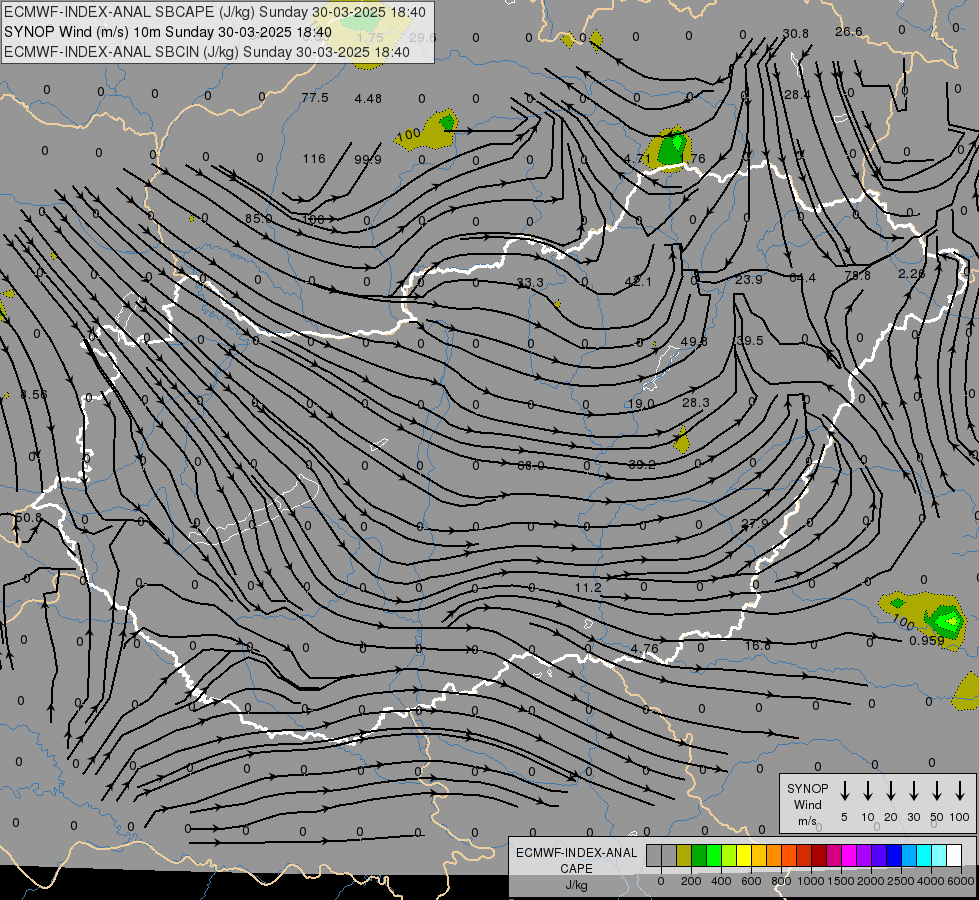Click the map value 8.56
Screen dimensions: 979x900
click(x=33, y=395)
